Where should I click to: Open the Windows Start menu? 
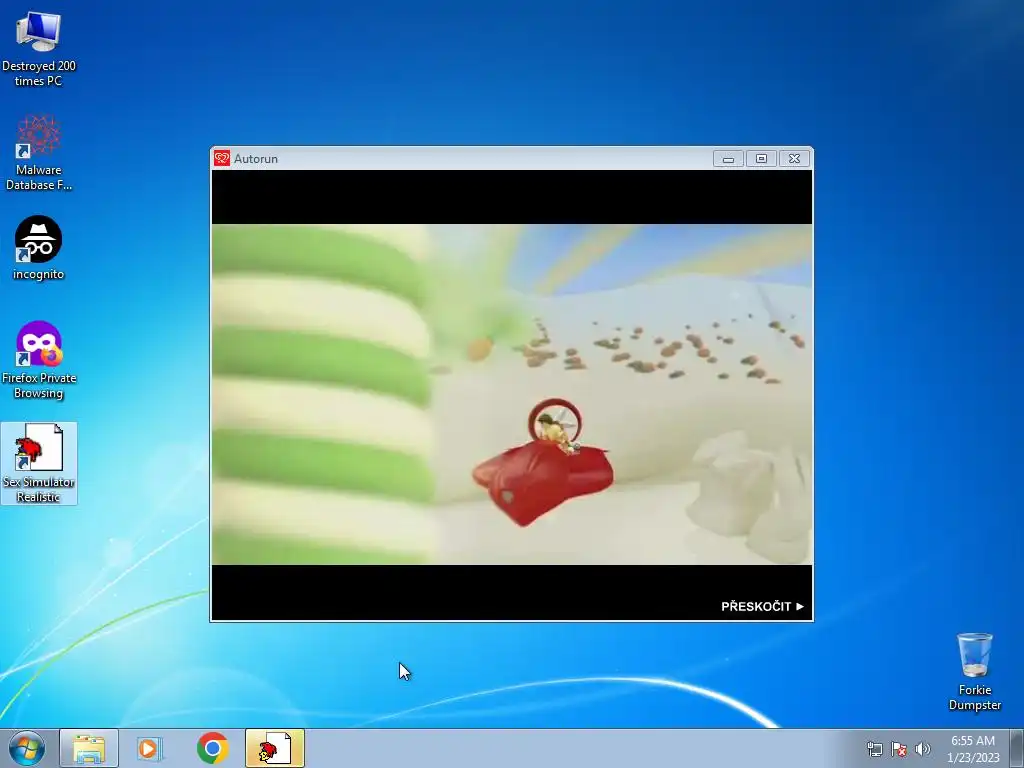27,748
